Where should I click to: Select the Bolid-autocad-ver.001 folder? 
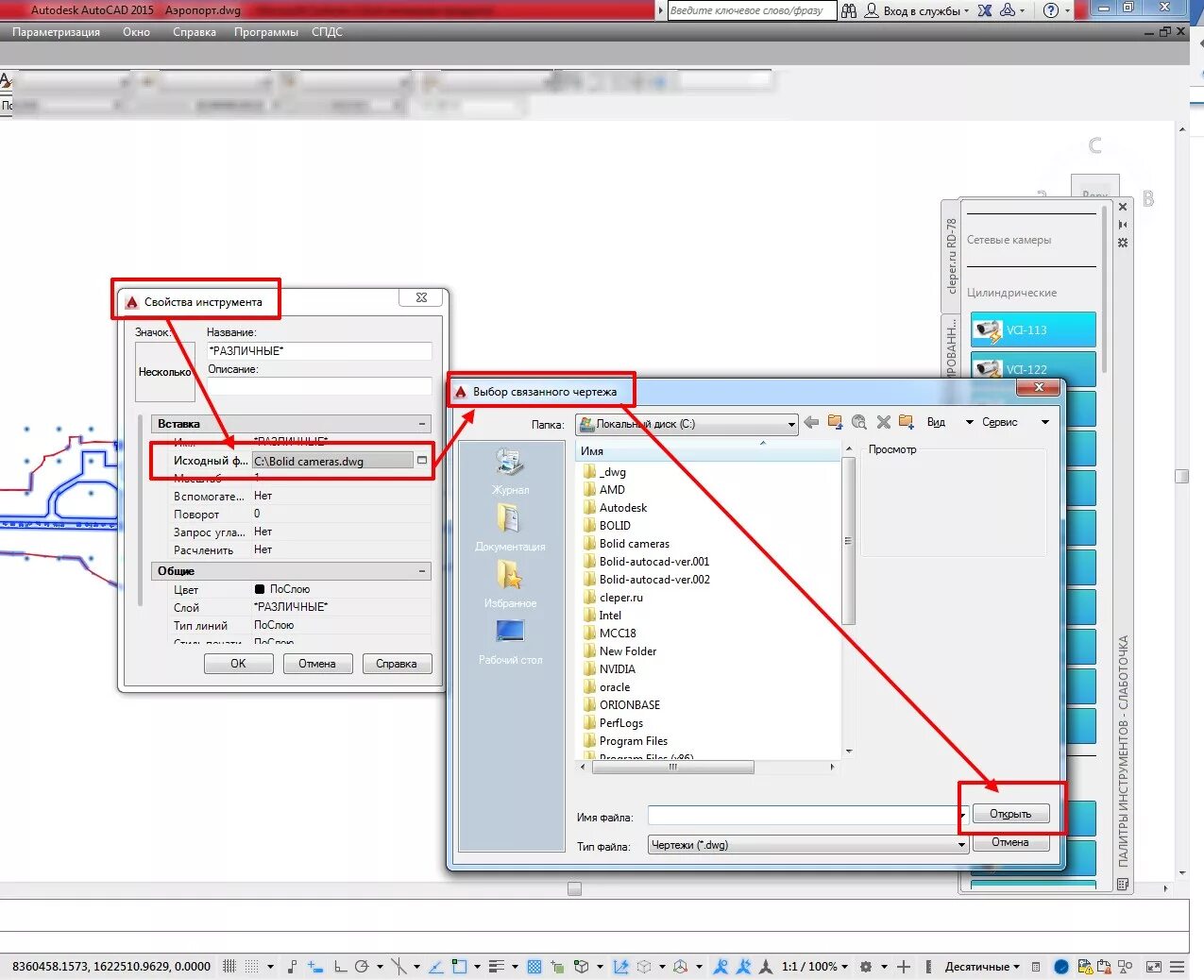click(646, 562)
